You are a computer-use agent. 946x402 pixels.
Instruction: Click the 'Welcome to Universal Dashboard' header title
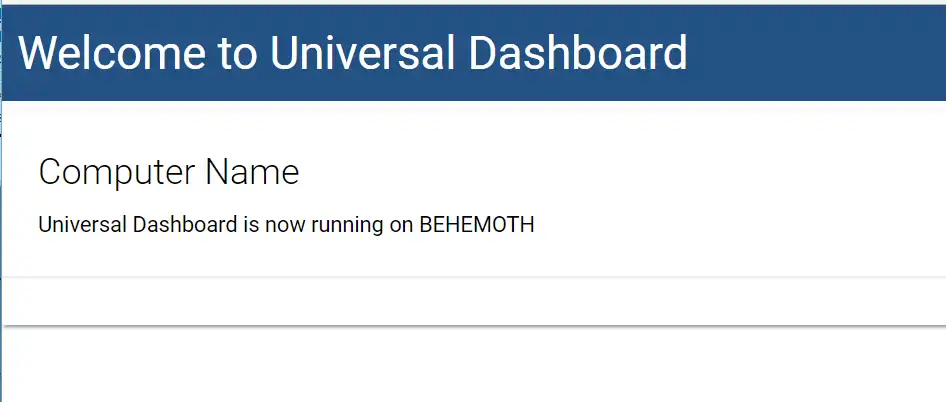point(353,53)
